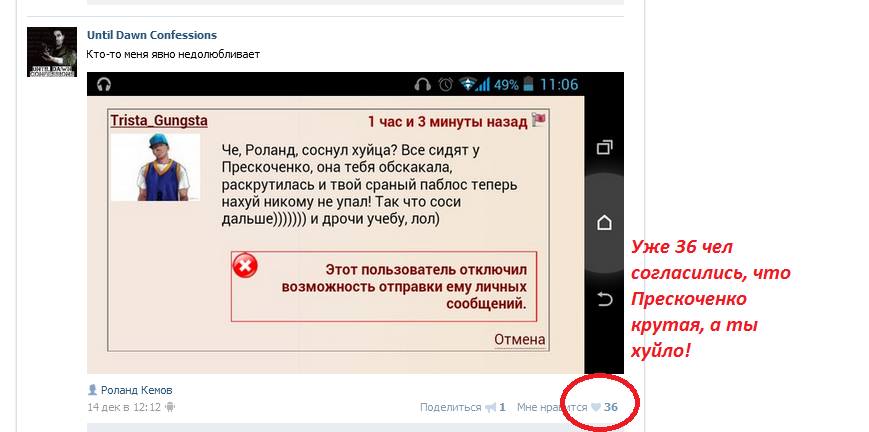The image size is (869, 432).
Task: Click the Мне нравится like link
Action: 551,408
